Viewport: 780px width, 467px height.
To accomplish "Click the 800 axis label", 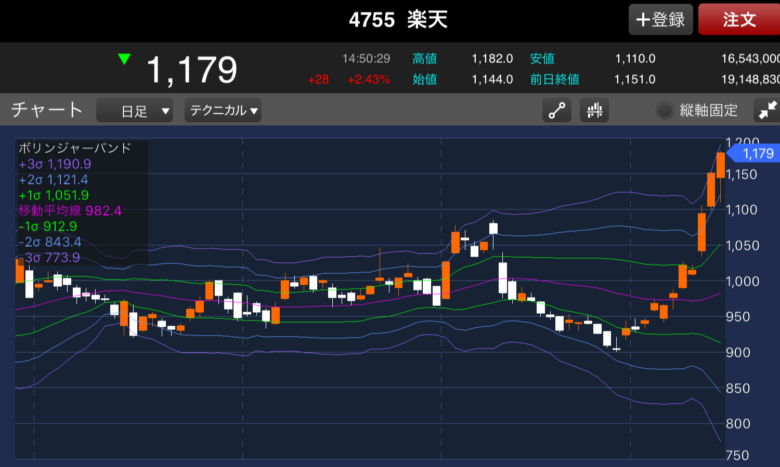I will [x=737, y=424].
